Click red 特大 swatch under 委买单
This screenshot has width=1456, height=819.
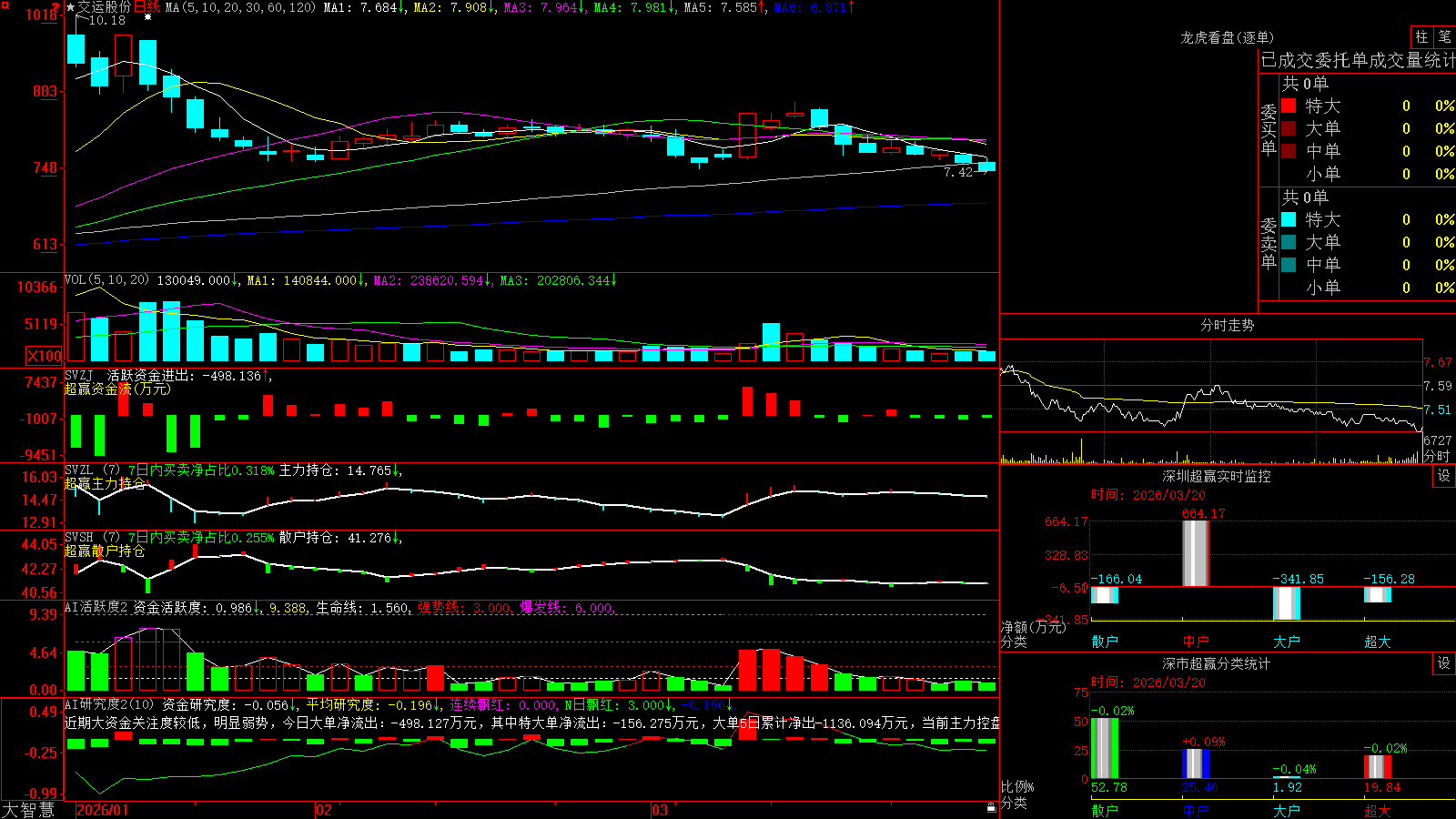point(1289,106)
